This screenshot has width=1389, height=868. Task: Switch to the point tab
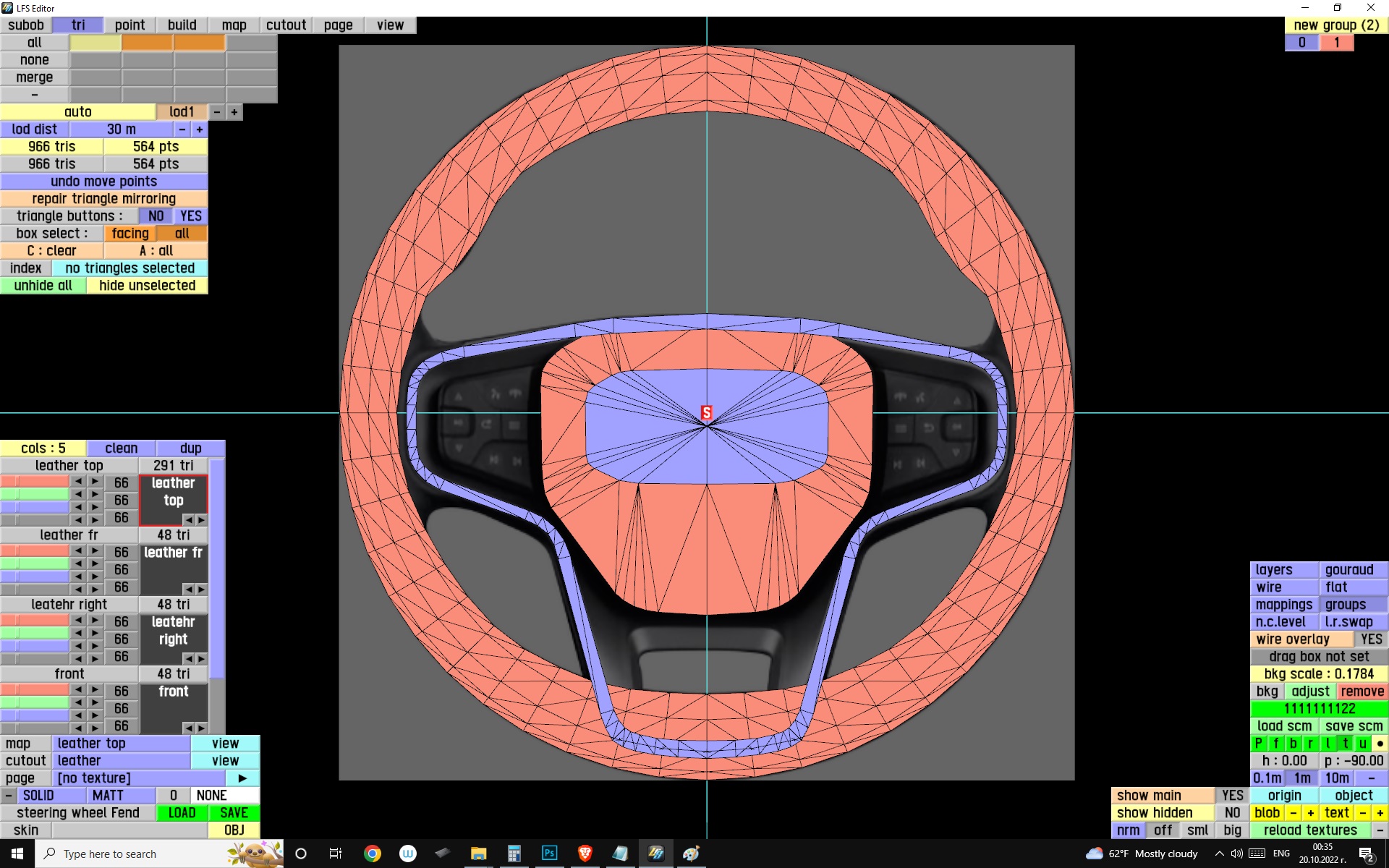pyautogui.click(x=129, y=25)
